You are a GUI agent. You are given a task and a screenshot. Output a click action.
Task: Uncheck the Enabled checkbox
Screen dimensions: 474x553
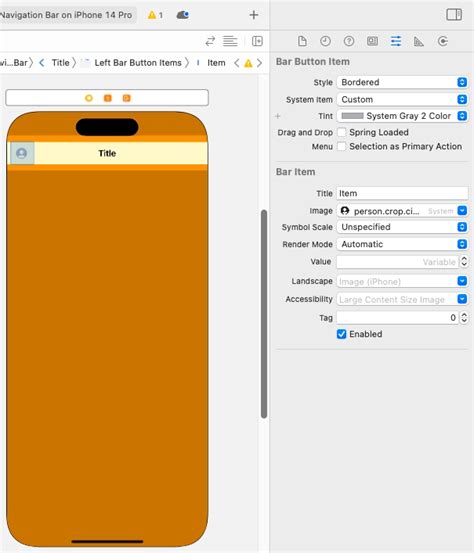point(341,334)
